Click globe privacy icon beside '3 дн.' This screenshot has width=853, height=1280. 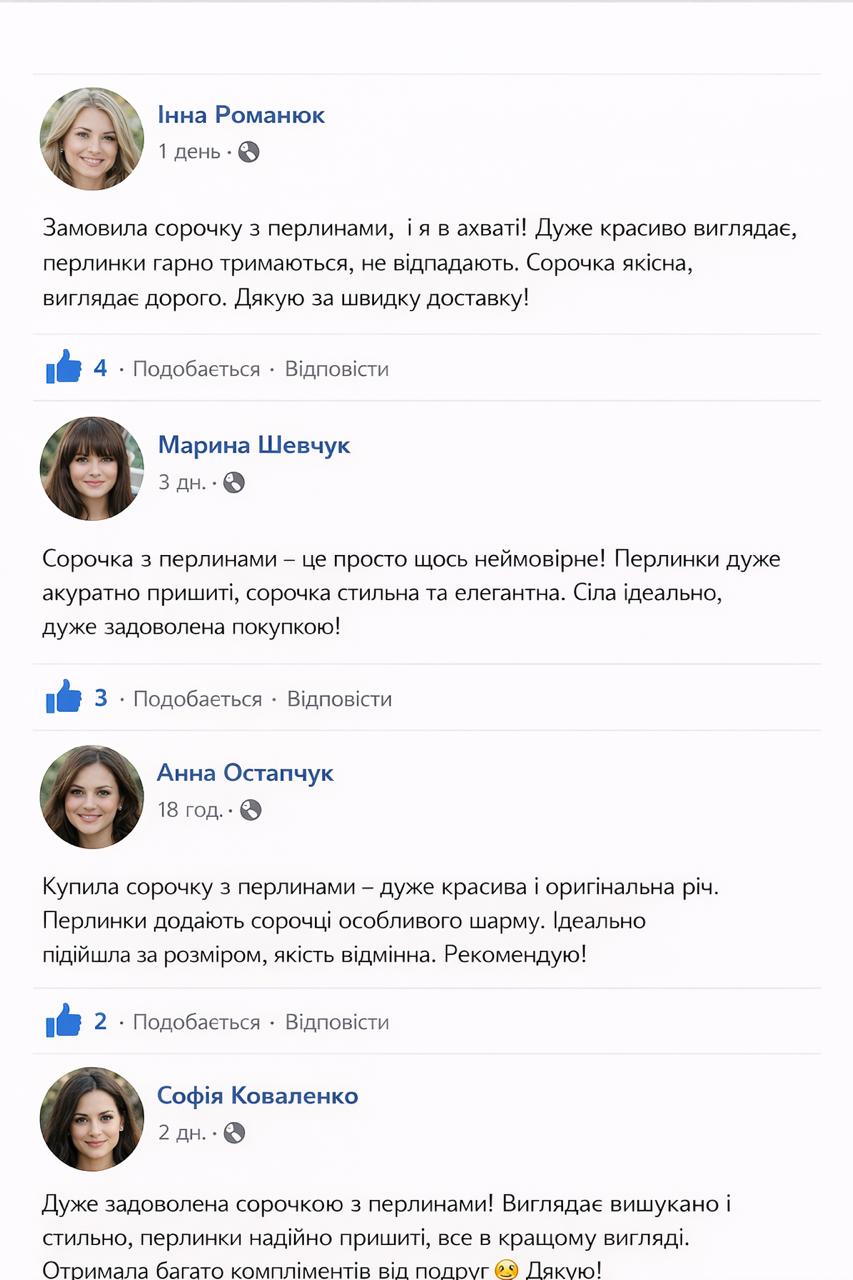(x=234, y=482)
